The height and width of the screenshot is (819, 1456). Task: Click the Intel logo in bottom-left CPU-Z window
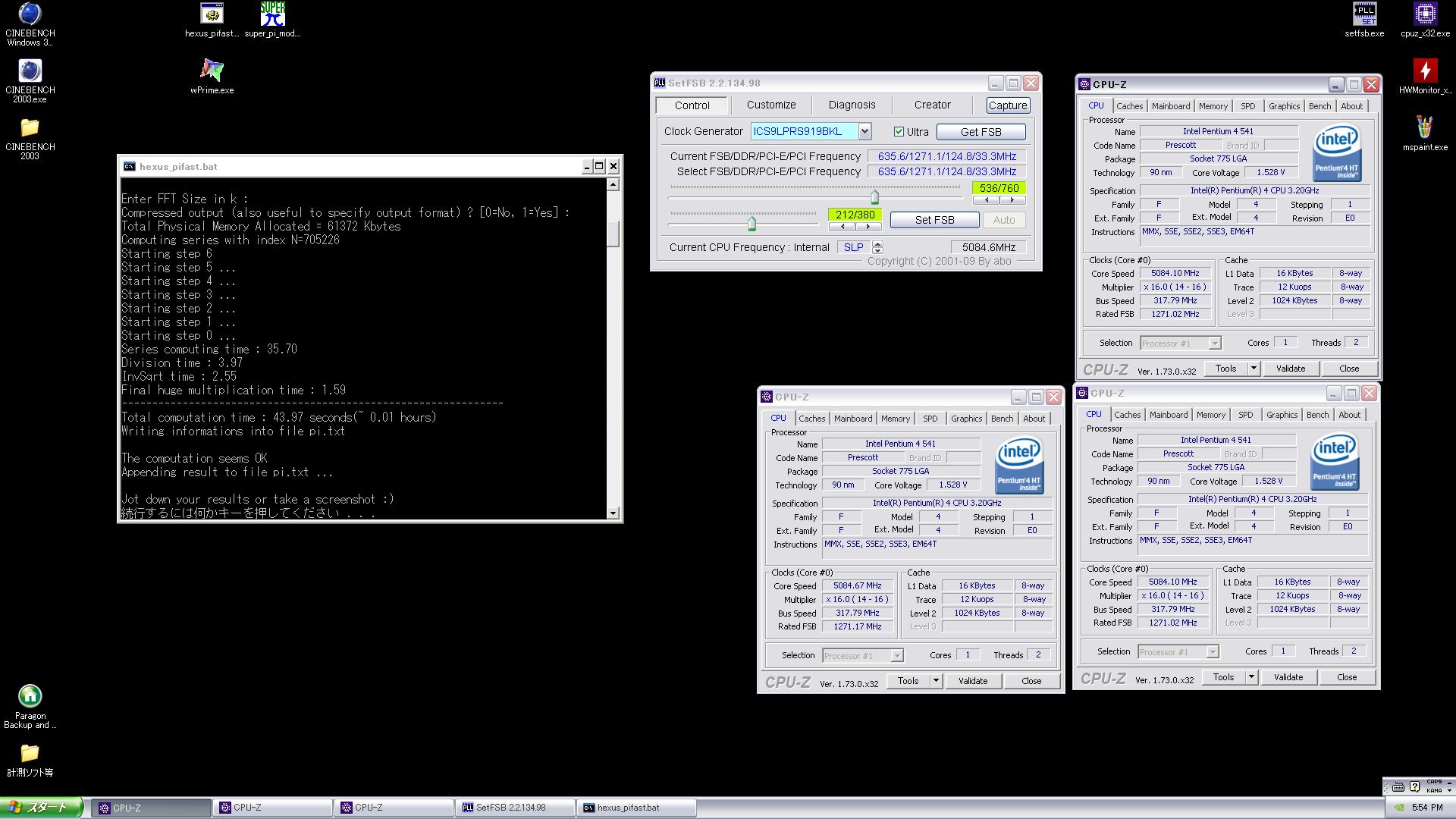(1019, 466)
